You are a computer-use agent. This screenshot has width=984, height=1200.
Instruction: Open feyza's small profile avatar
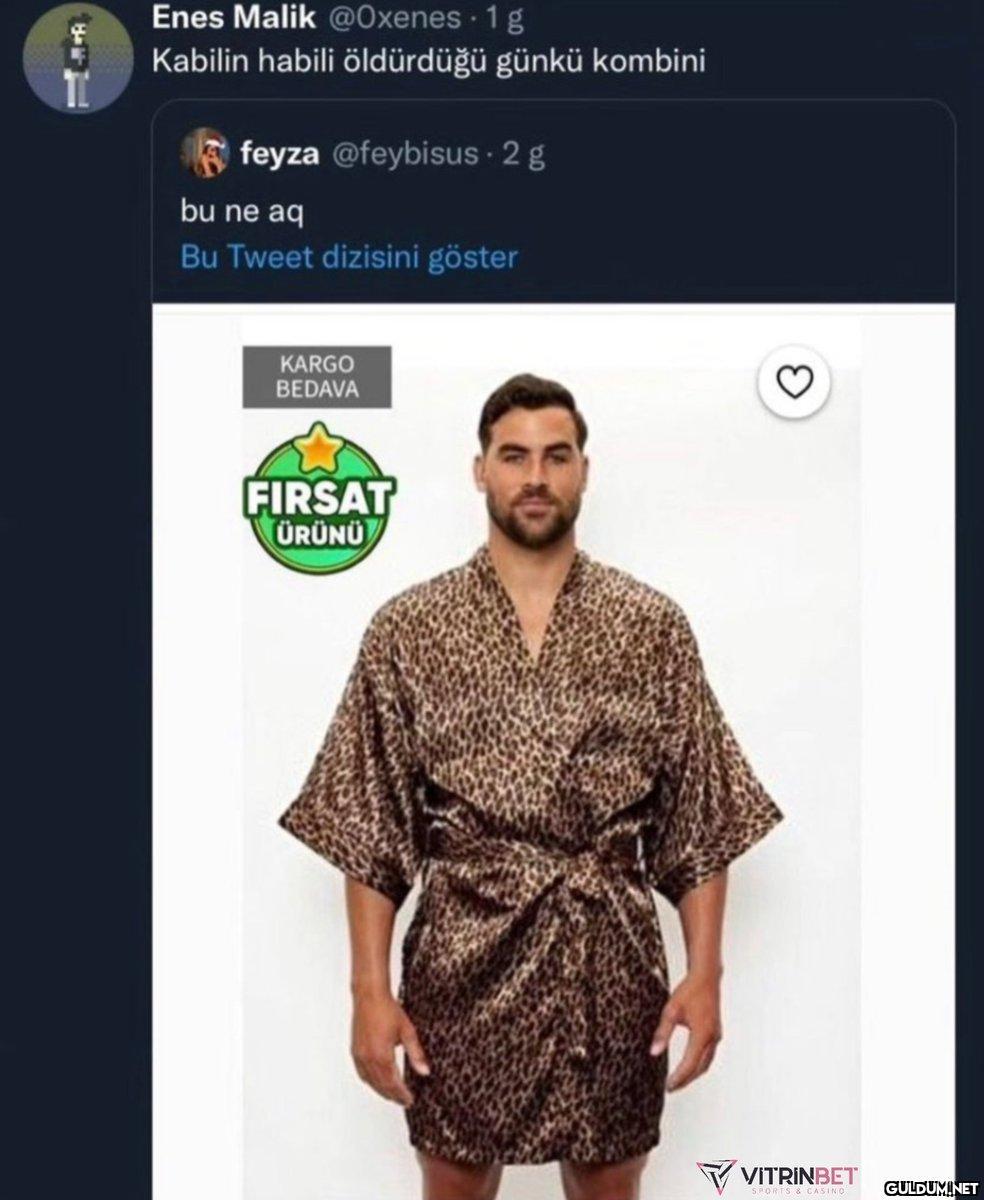pyautogui.click(x=205, y=153)
